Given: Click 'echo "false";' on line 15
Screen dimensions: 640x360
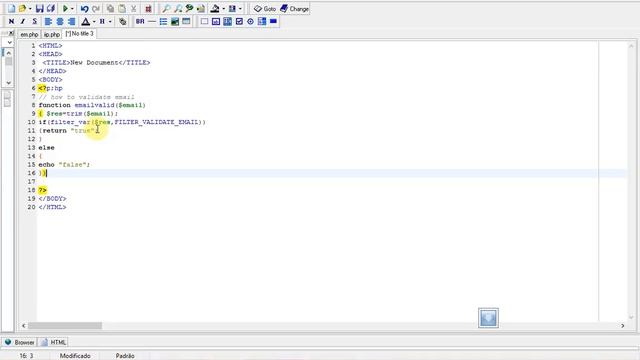Looking at the screenshot, I should pos(64,164).
